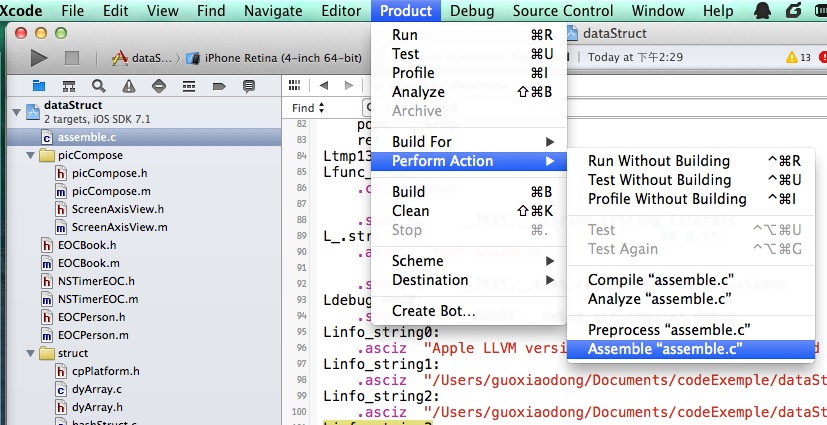Expand the Scheme submenu

[x=469, y=261]
